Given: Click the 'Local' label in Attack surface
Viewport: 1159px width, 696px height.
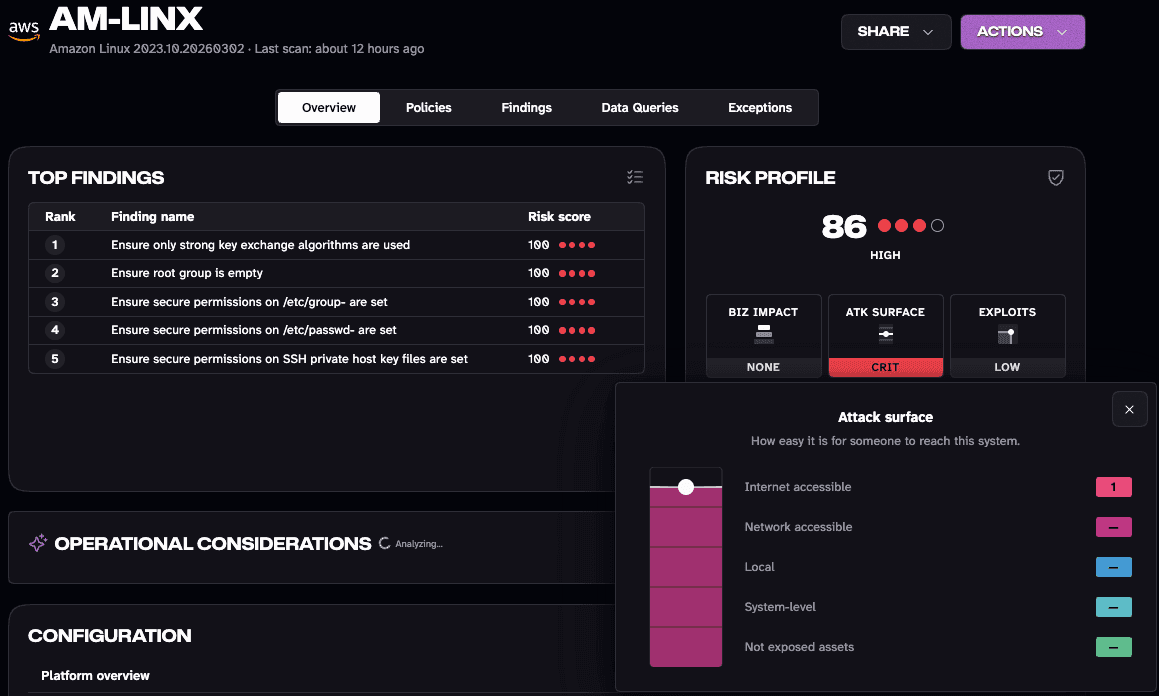Looking at the screenshot, I should 759,567.
